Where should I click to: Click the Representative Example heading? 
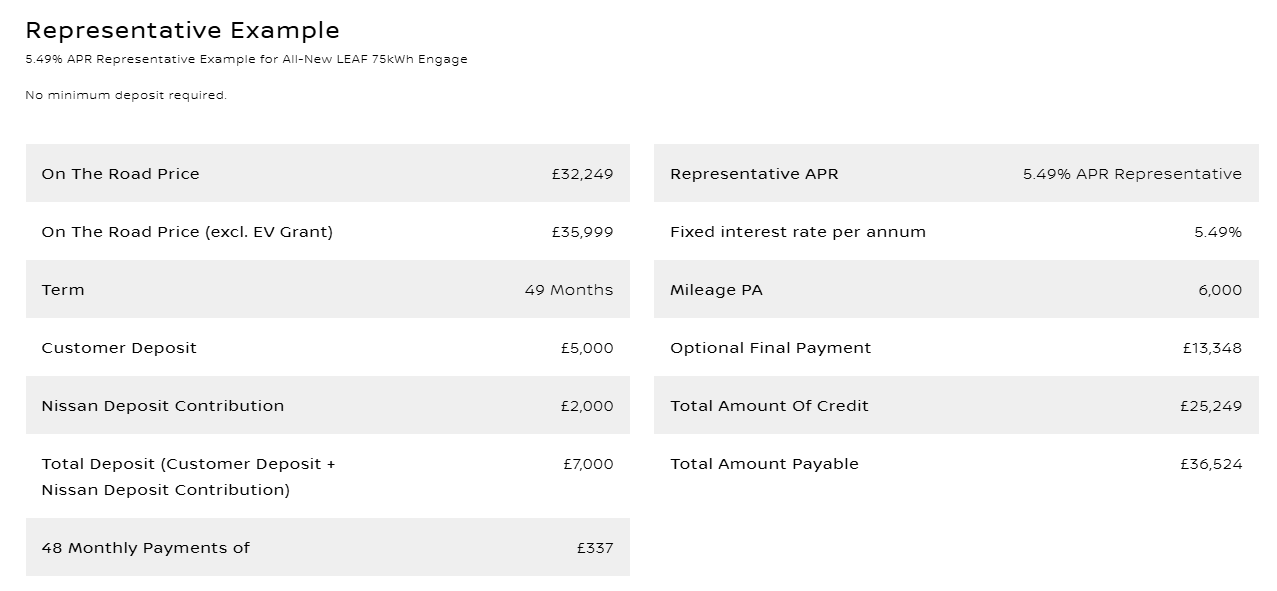[182, 31]
